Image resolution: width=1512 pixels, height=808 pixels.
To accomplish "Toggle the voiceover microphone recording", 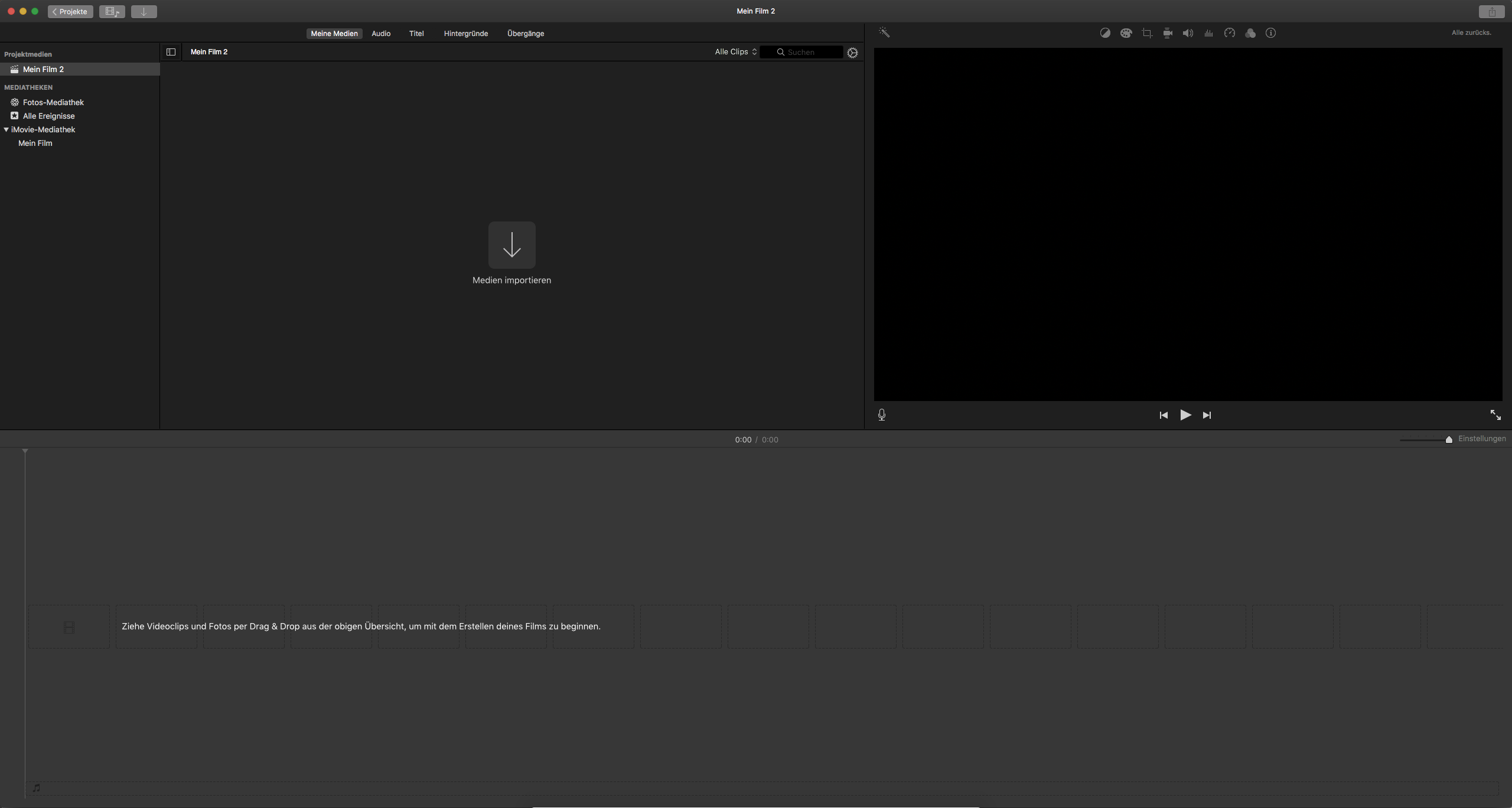I will click(882, 415).
